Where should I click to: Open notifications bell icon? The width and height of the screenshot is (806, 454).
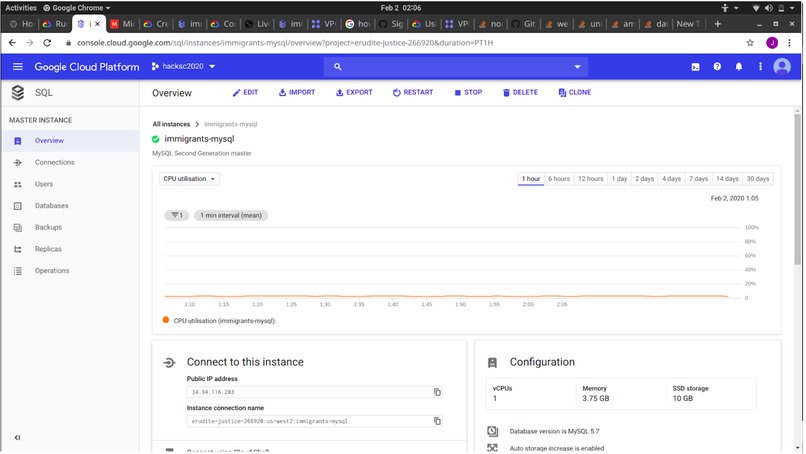point(740,67)
